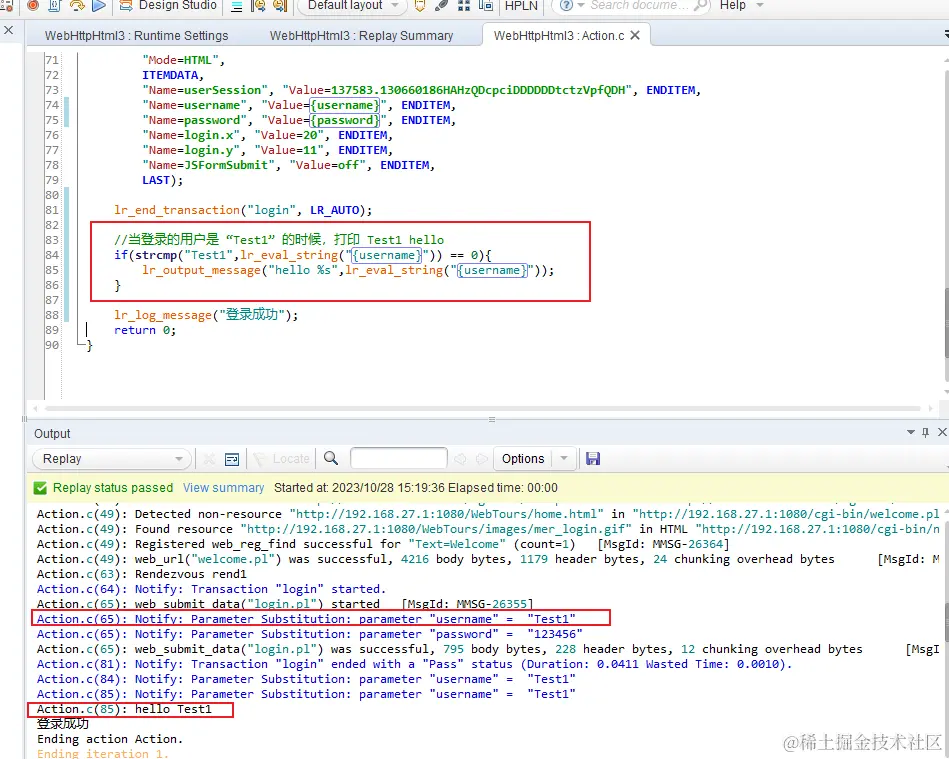The width and height of the screenshot is (949, 759).
Task: Click the window-layout icon left of HPLN
Action: pyautogui.click(x=485, y=6)
